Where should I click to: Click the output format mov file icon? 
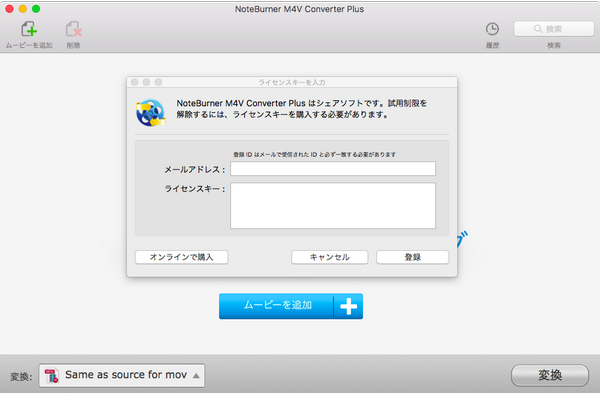click(52, 375)
